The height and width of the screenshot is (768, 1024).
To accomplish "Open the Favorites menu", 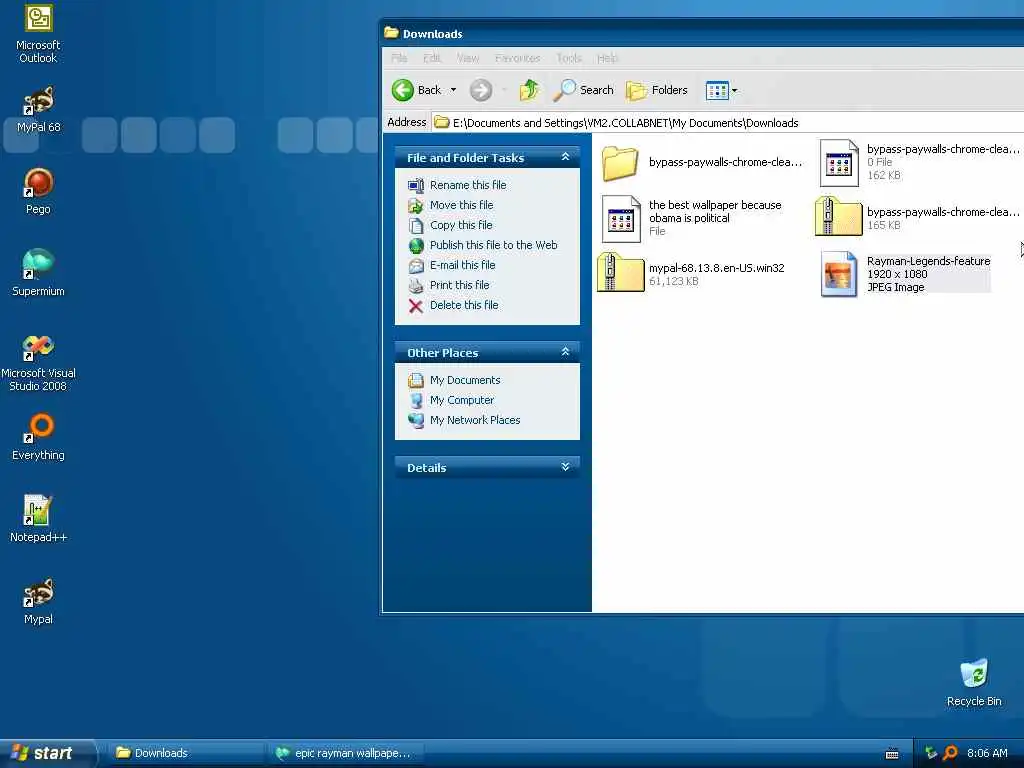I will tap(517, 58).
